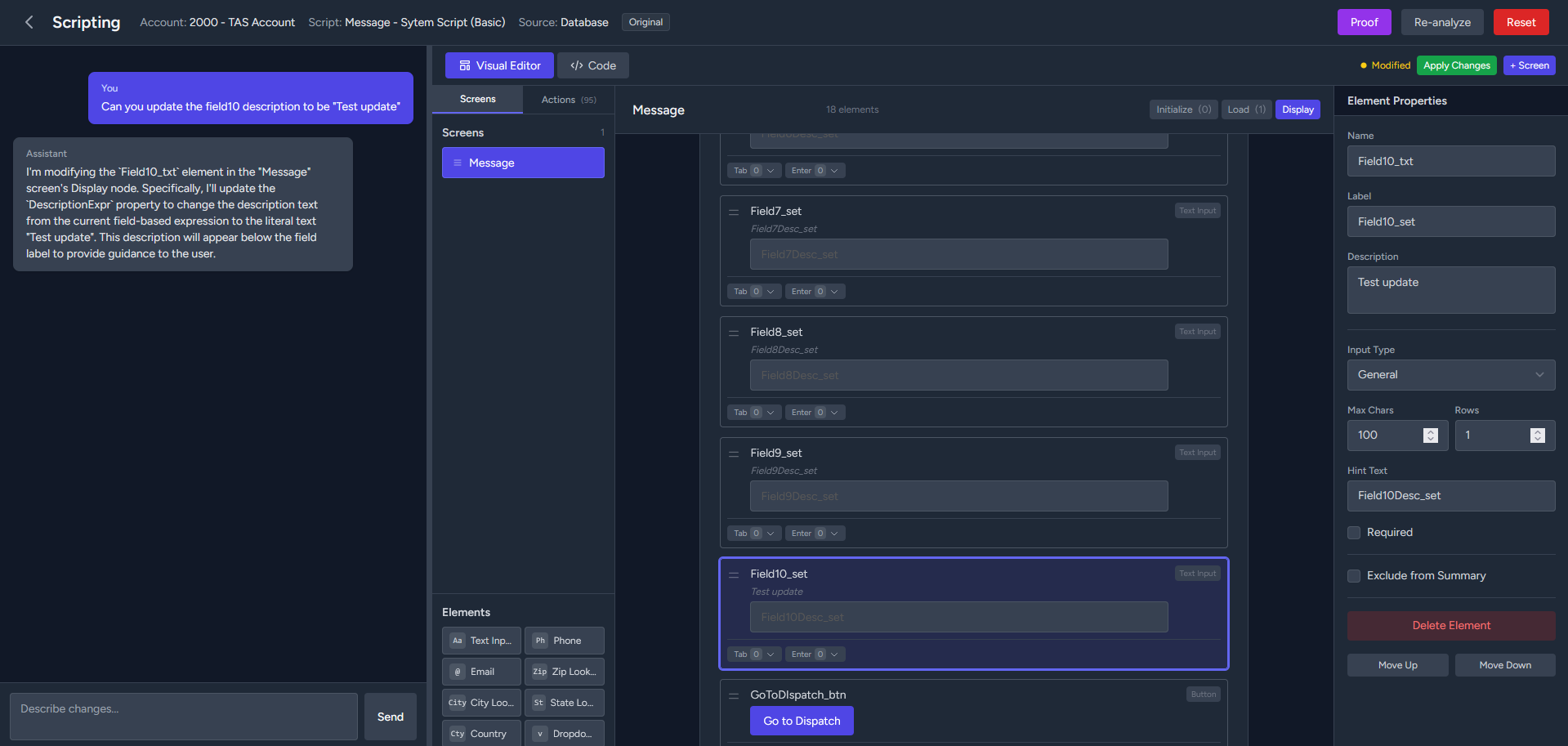The width and height of the screenshot is (1568, 746).
Task: Click the Delete Element button
Action: click(1450, 626)
